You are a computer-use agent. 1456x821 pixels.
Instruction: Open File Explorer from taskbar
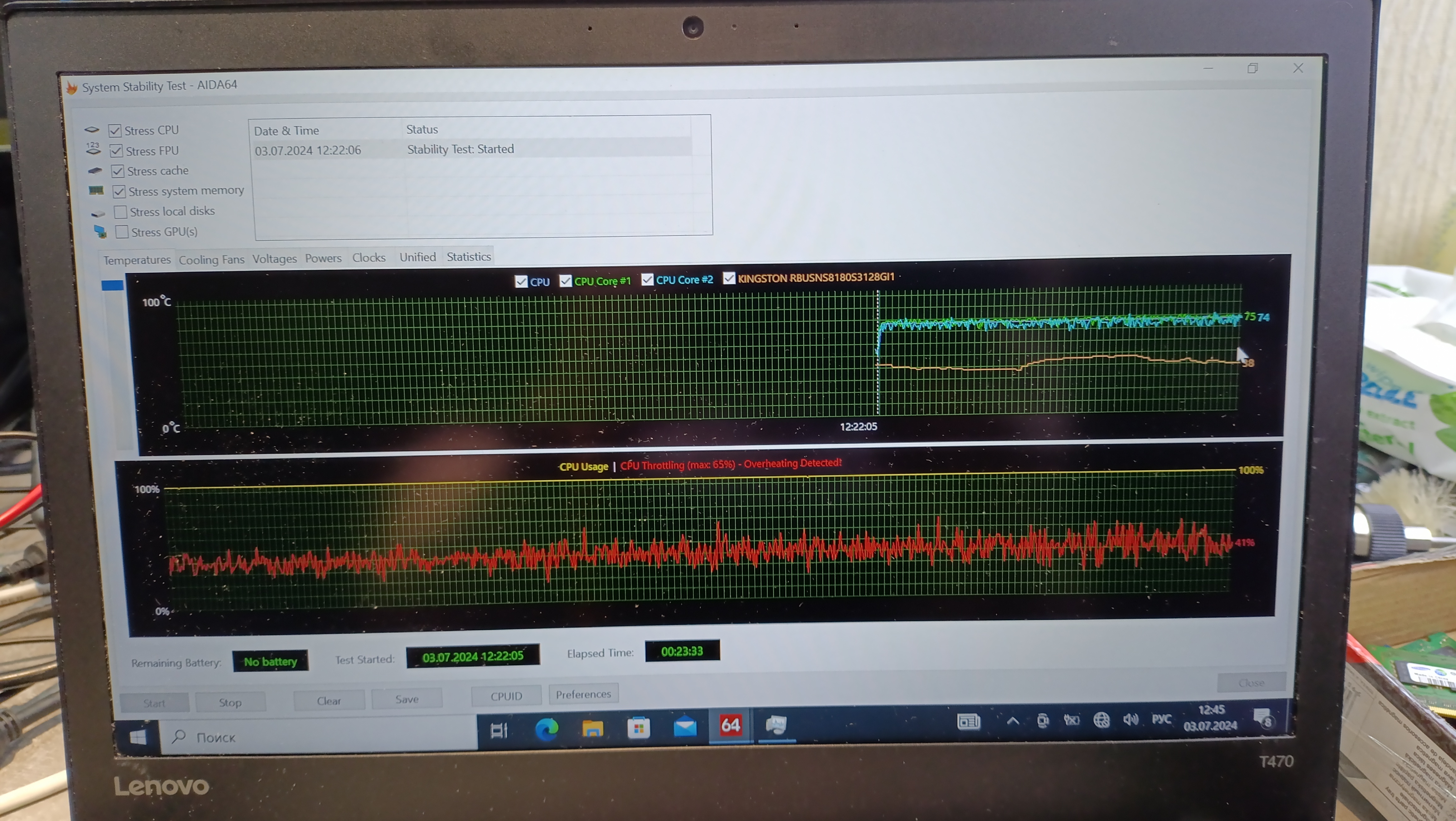(x=592, y=728)
